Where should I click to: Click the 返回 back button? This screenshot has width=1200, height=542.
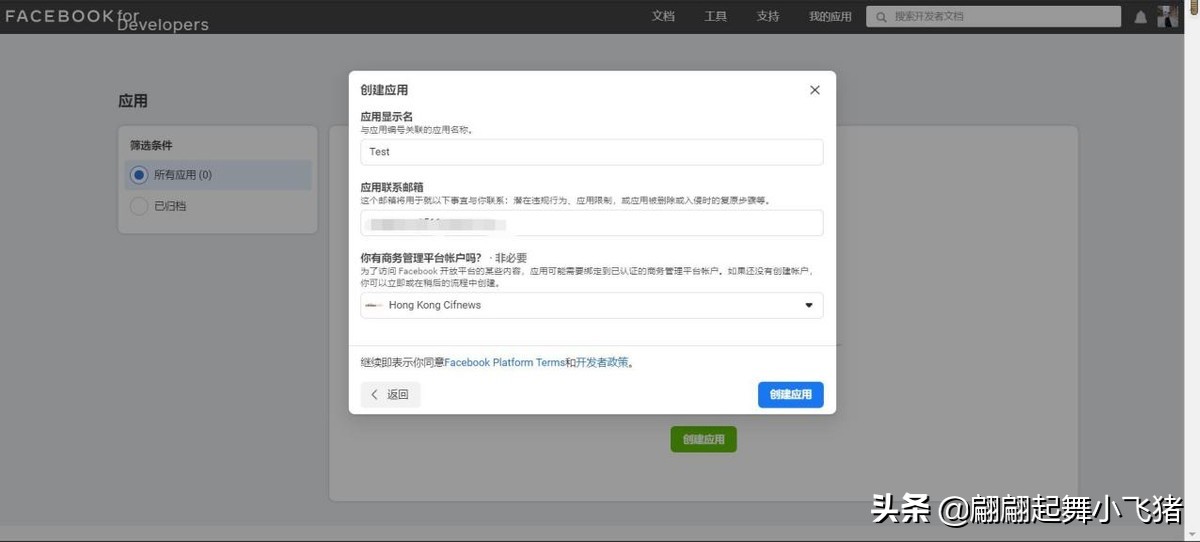(x=391, y=395)
